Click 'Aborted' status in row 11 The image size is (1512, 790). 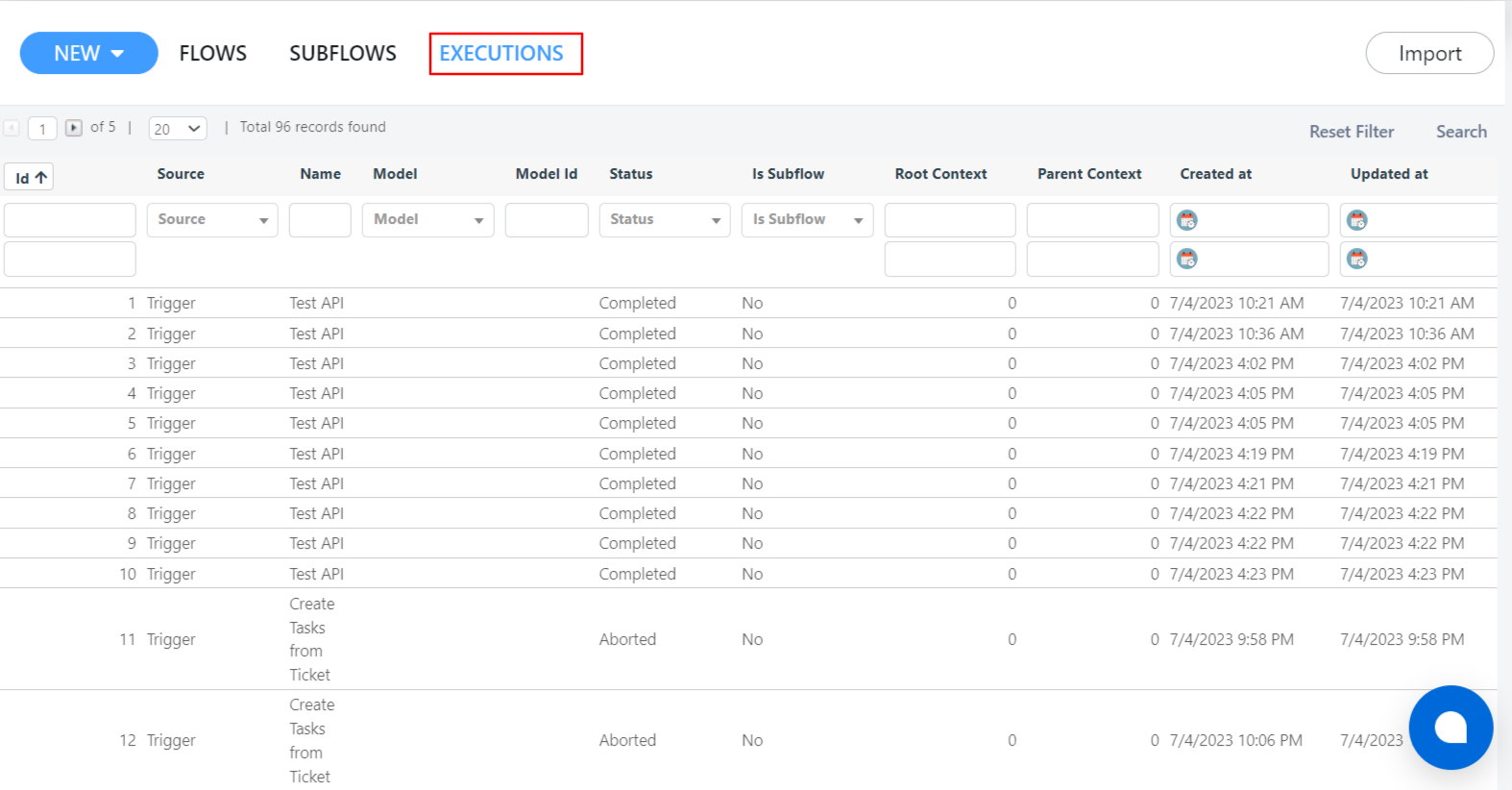[x=627, y=639]
